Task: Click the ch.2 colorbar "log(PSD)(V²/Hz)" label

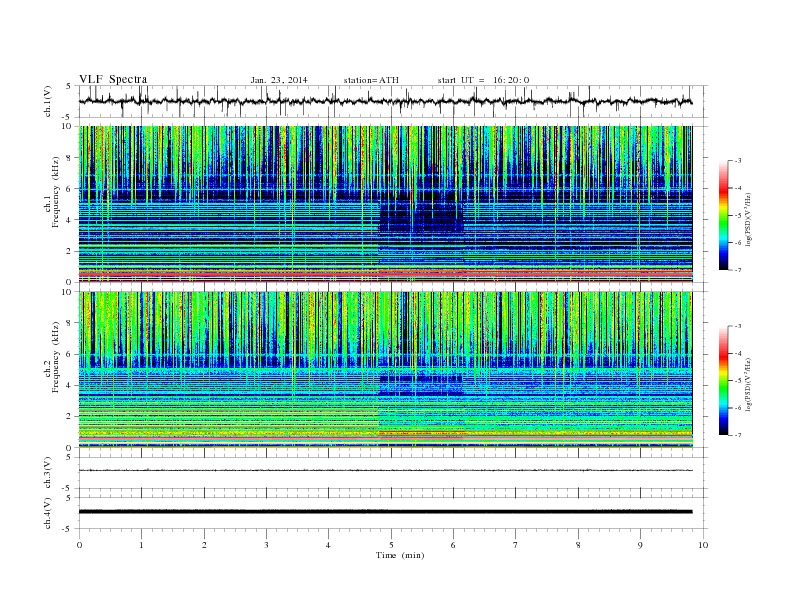Action: tap(749, 384)
